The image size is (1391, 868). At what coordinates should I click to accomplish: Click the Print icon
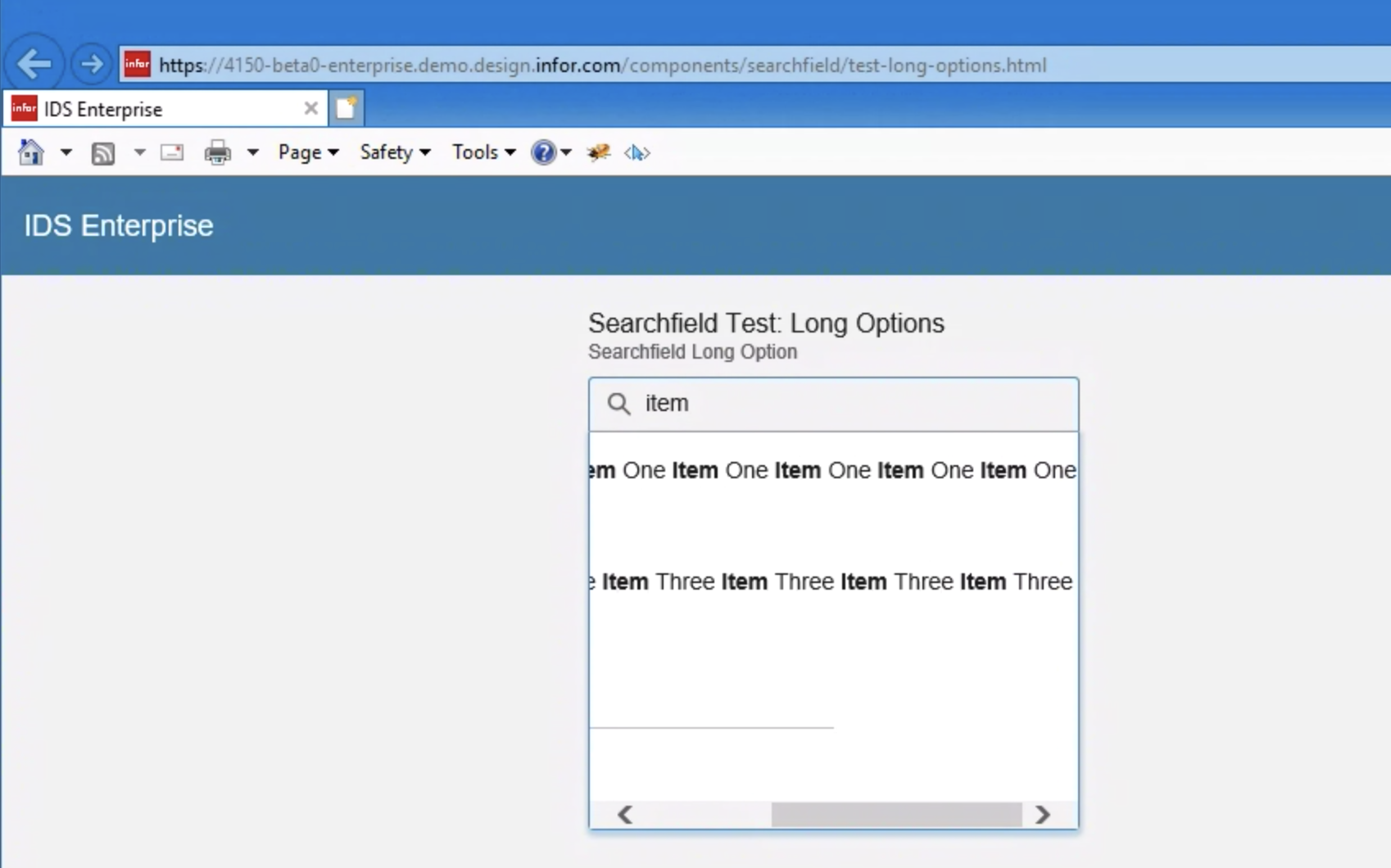coord(216,152)
